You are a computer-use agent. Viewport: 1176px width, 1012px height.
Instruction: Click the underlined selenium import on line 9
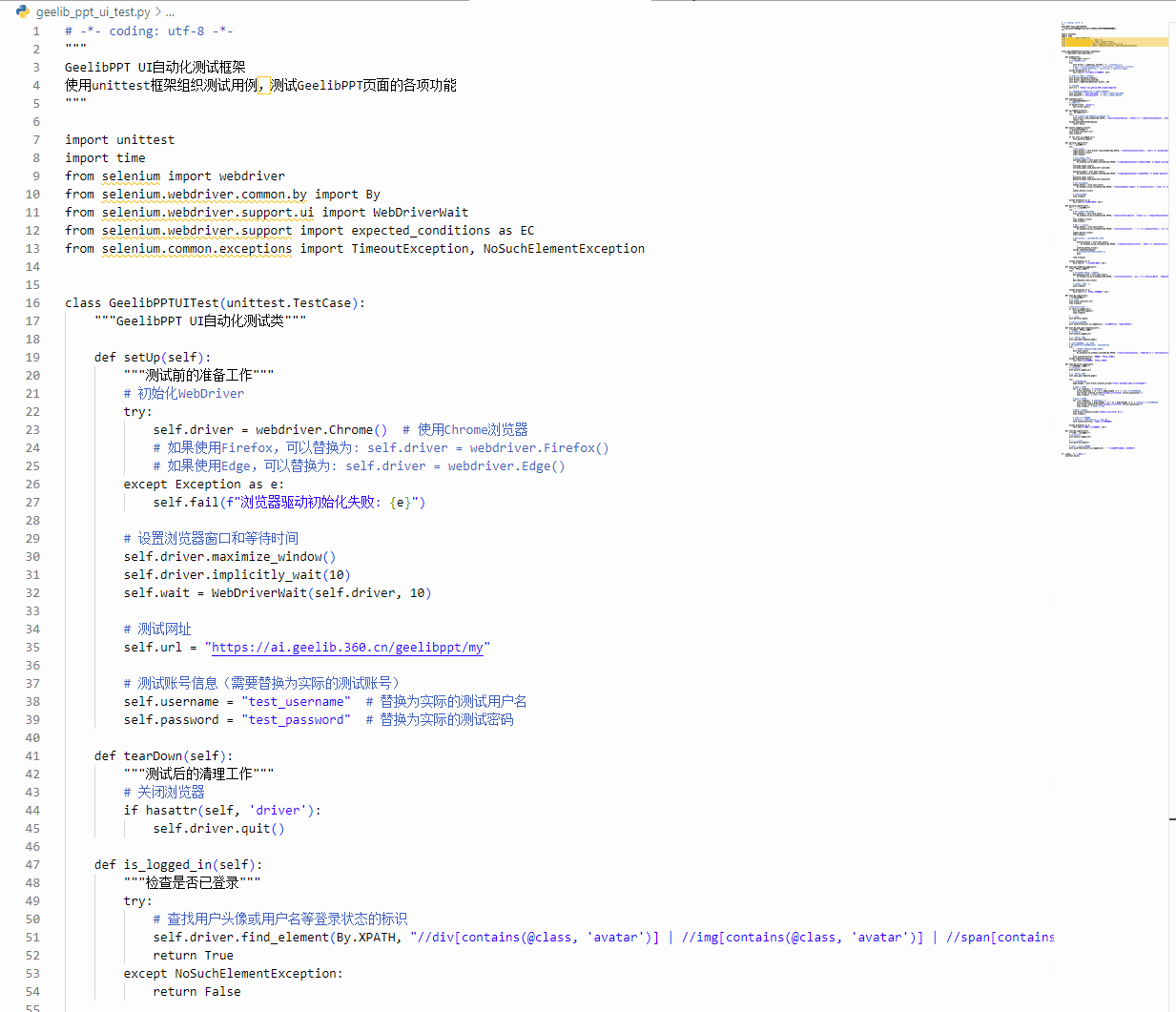pyautogui.click(x=131, y=176)
